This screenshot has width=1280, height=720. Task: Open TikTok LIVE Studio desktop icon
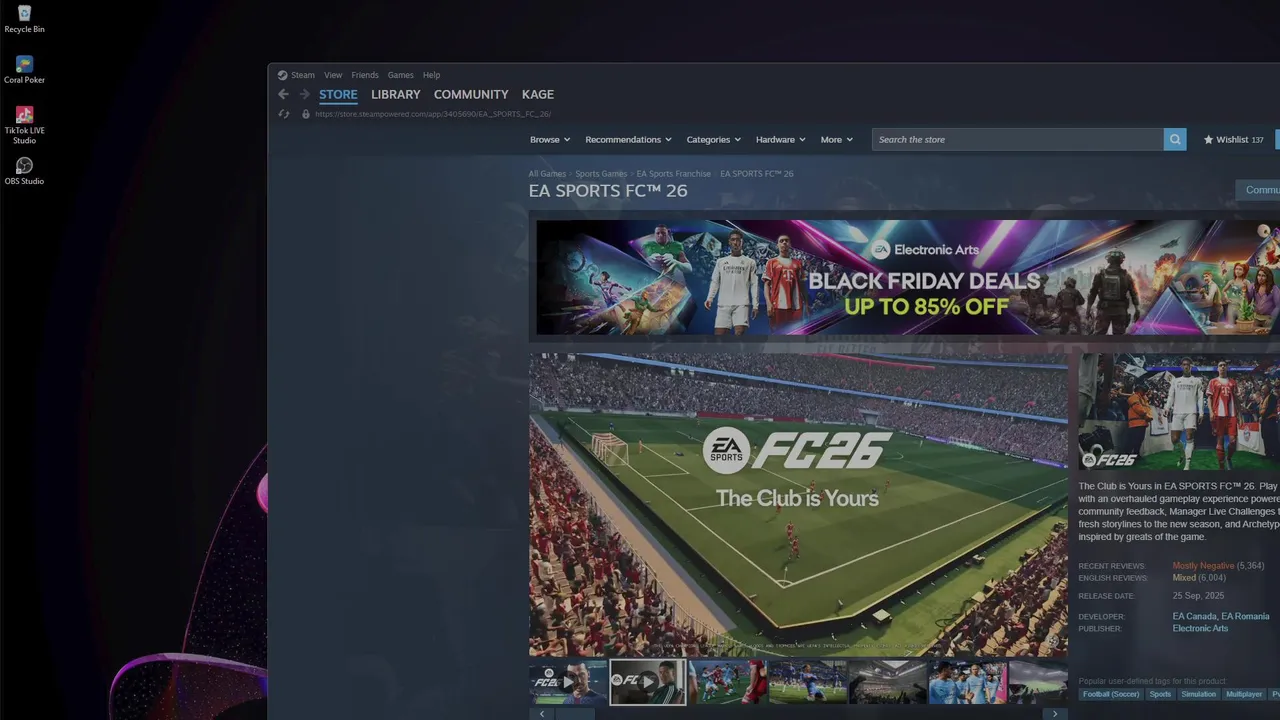(24, 125)
